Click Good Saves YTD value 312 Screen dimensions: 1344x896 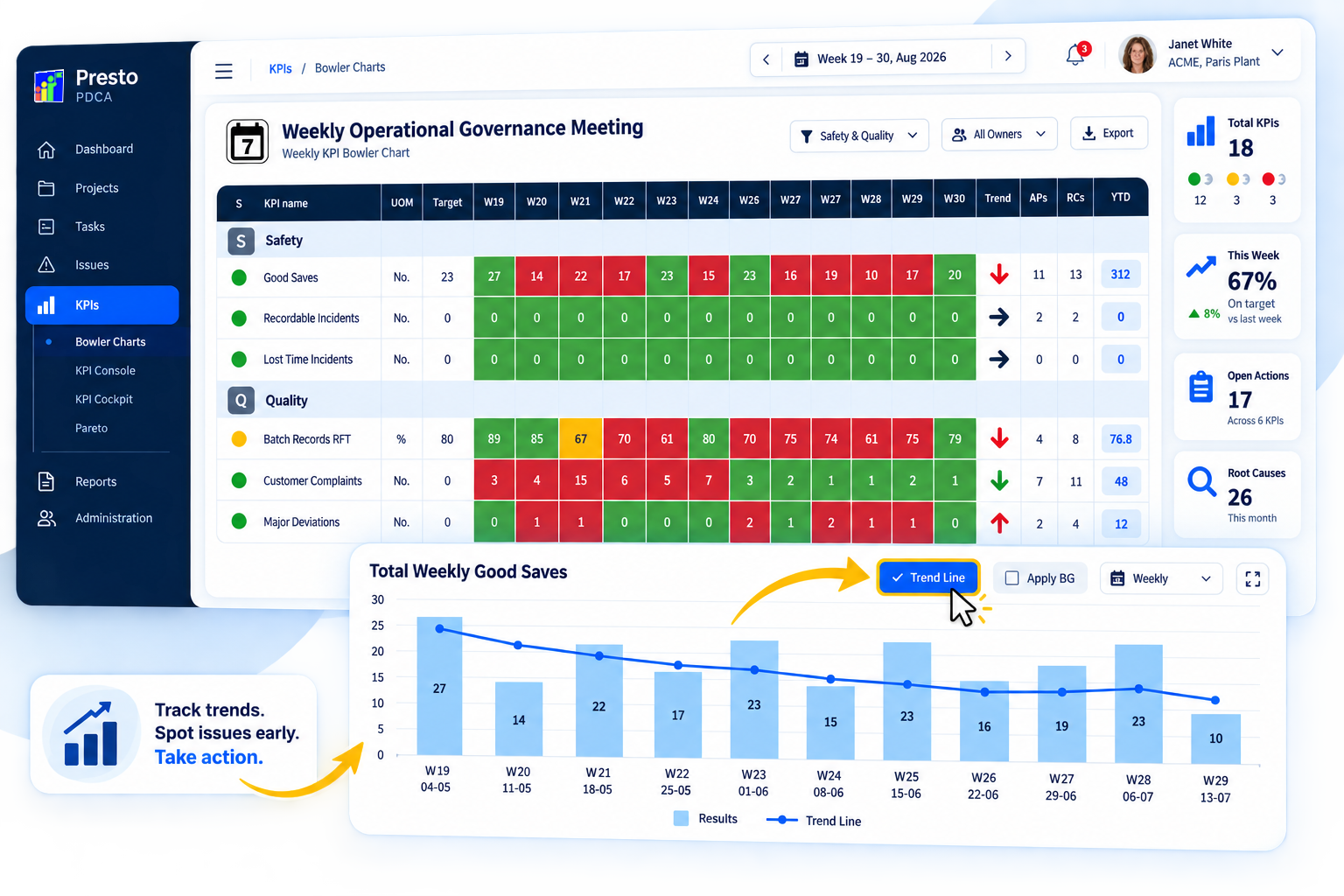pos(1120,274)
